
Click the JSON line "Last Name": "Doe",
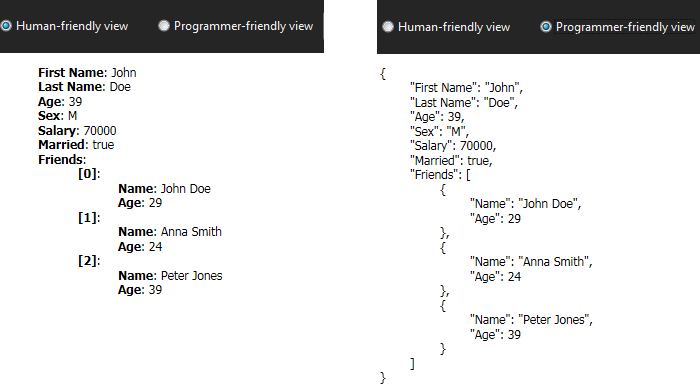click(x=463, y=102)
